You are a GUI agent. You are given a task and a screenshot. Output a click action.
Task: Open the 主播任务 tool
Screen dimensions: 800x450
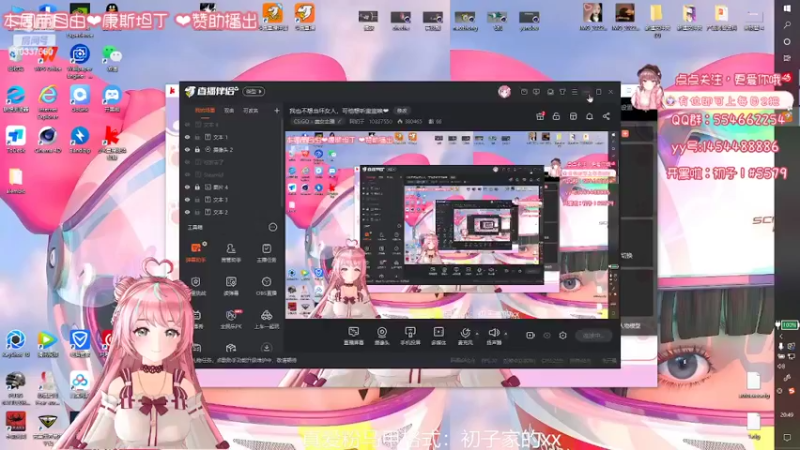(266, 252)
